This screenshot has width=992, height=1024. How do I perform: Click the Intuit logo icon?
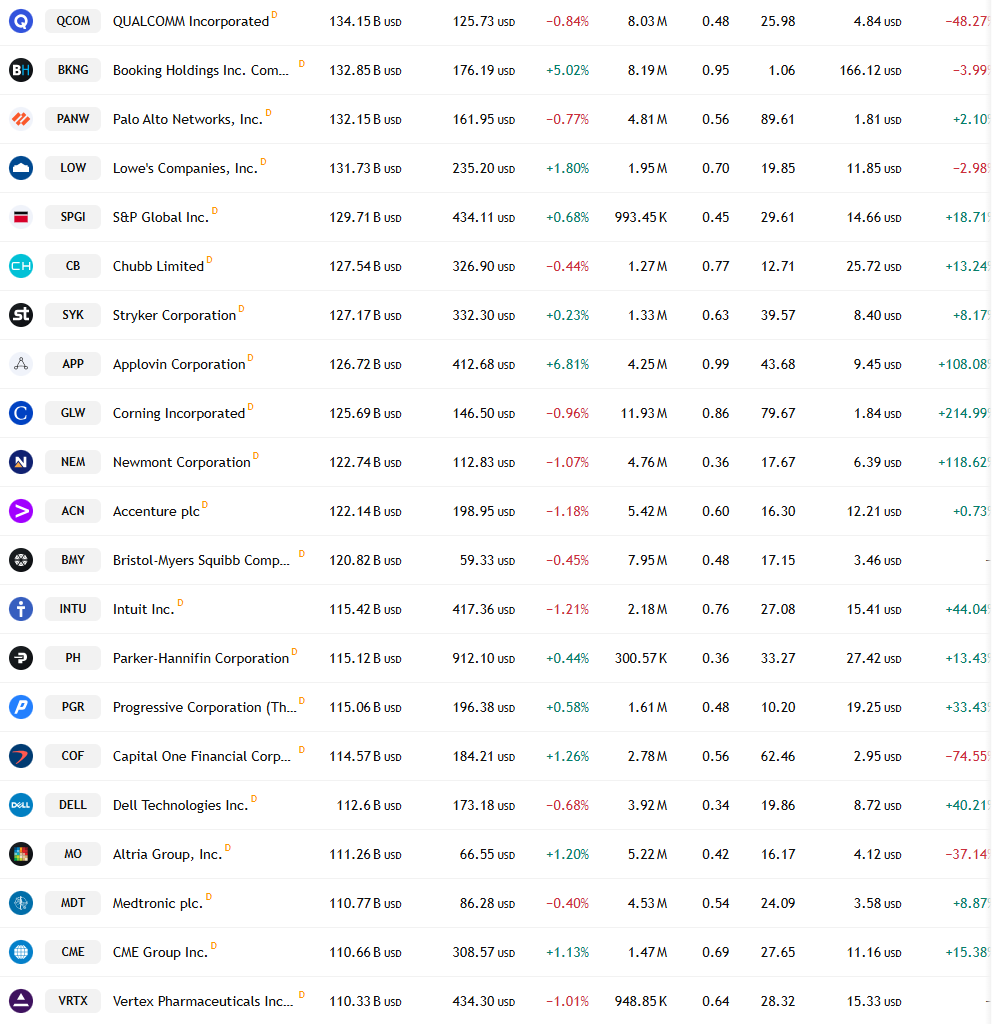click(x=21, y=609)
